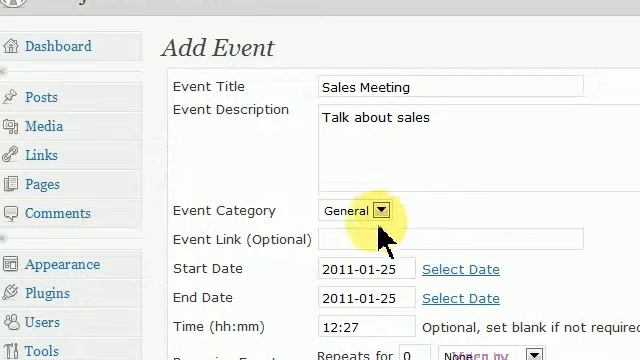Open the Tools menu
Viewport: 640px width, 360px height.
point(42,351)
